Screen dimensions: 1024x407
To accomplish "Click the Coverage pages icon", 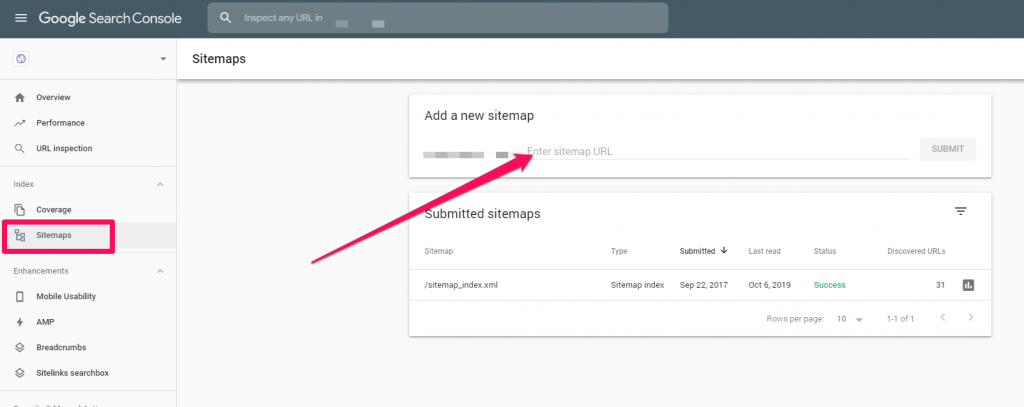I will click(x=20, y=210).
